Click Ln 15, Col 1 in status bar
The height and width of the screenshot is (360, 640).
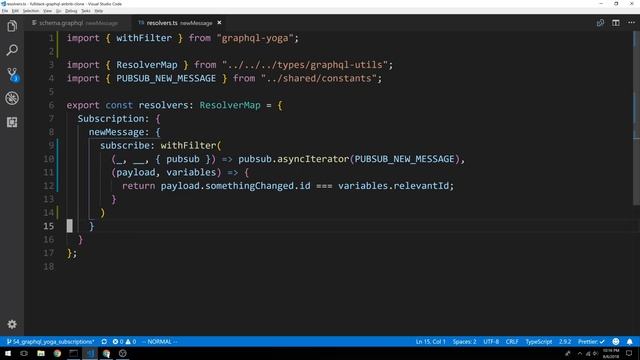point(430,342)
